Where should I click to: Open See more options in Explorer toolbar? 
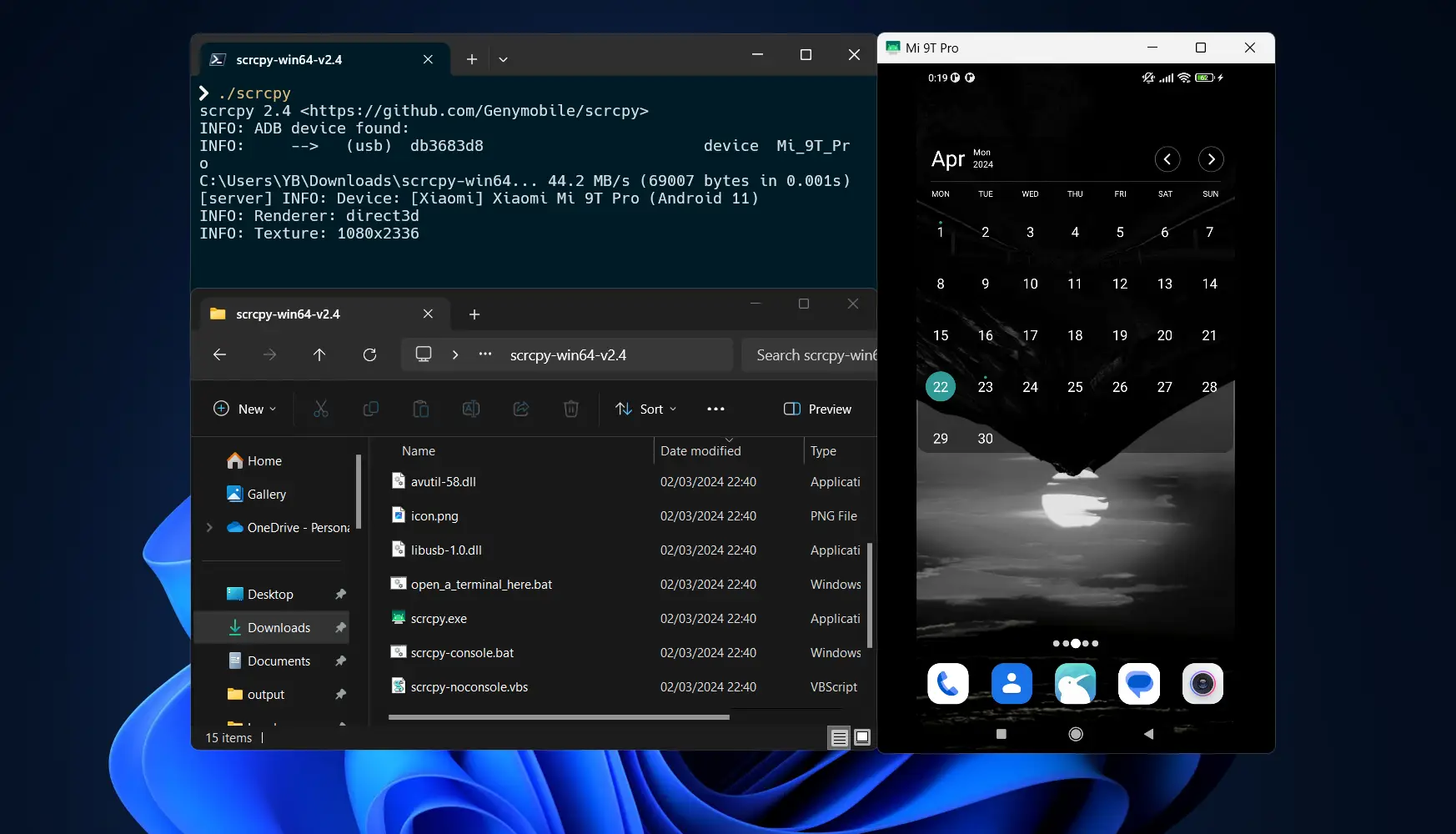(715, 409)
